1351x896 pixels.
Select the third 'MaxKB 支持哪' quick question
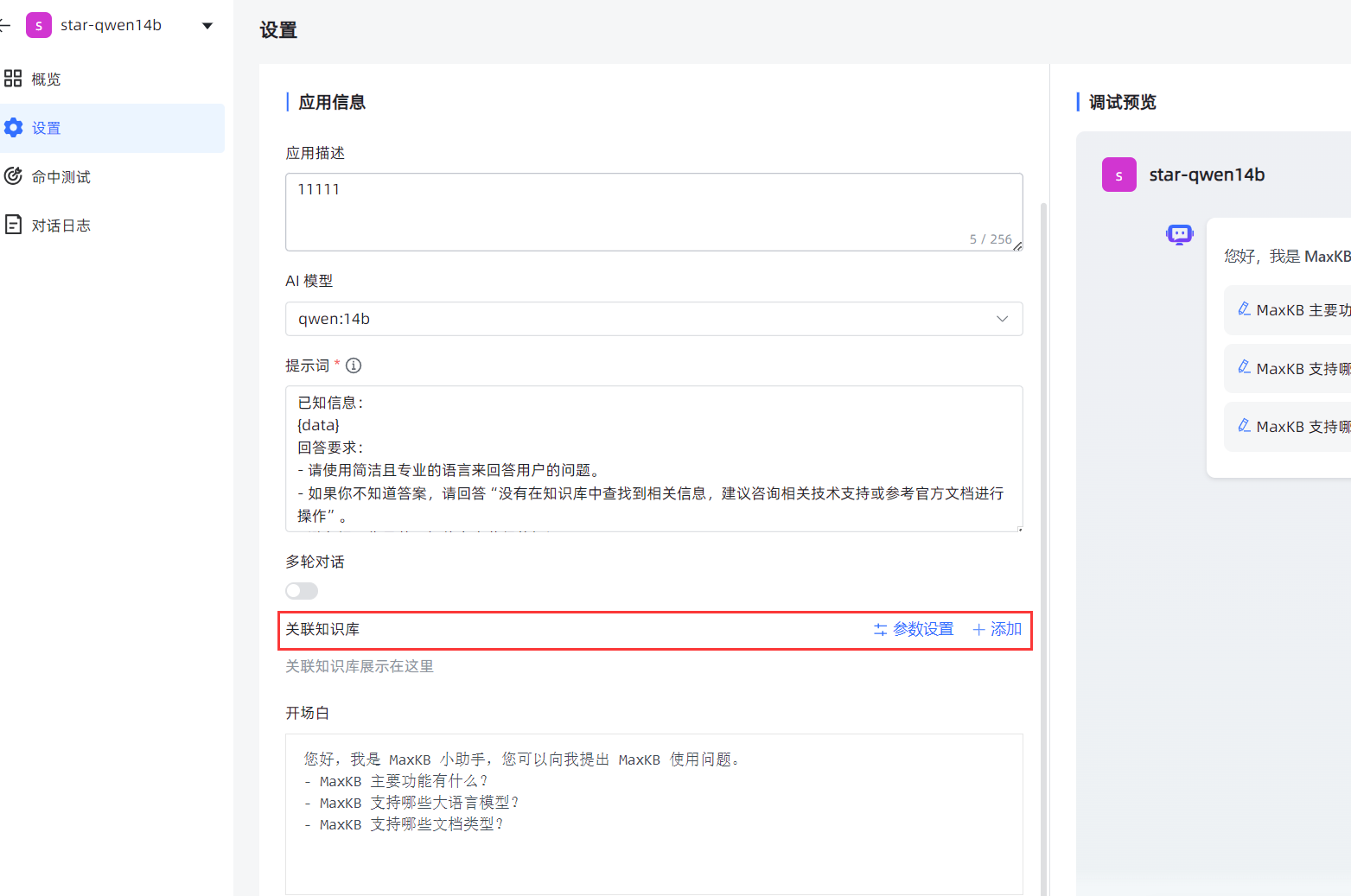[x=1288, y=427]
